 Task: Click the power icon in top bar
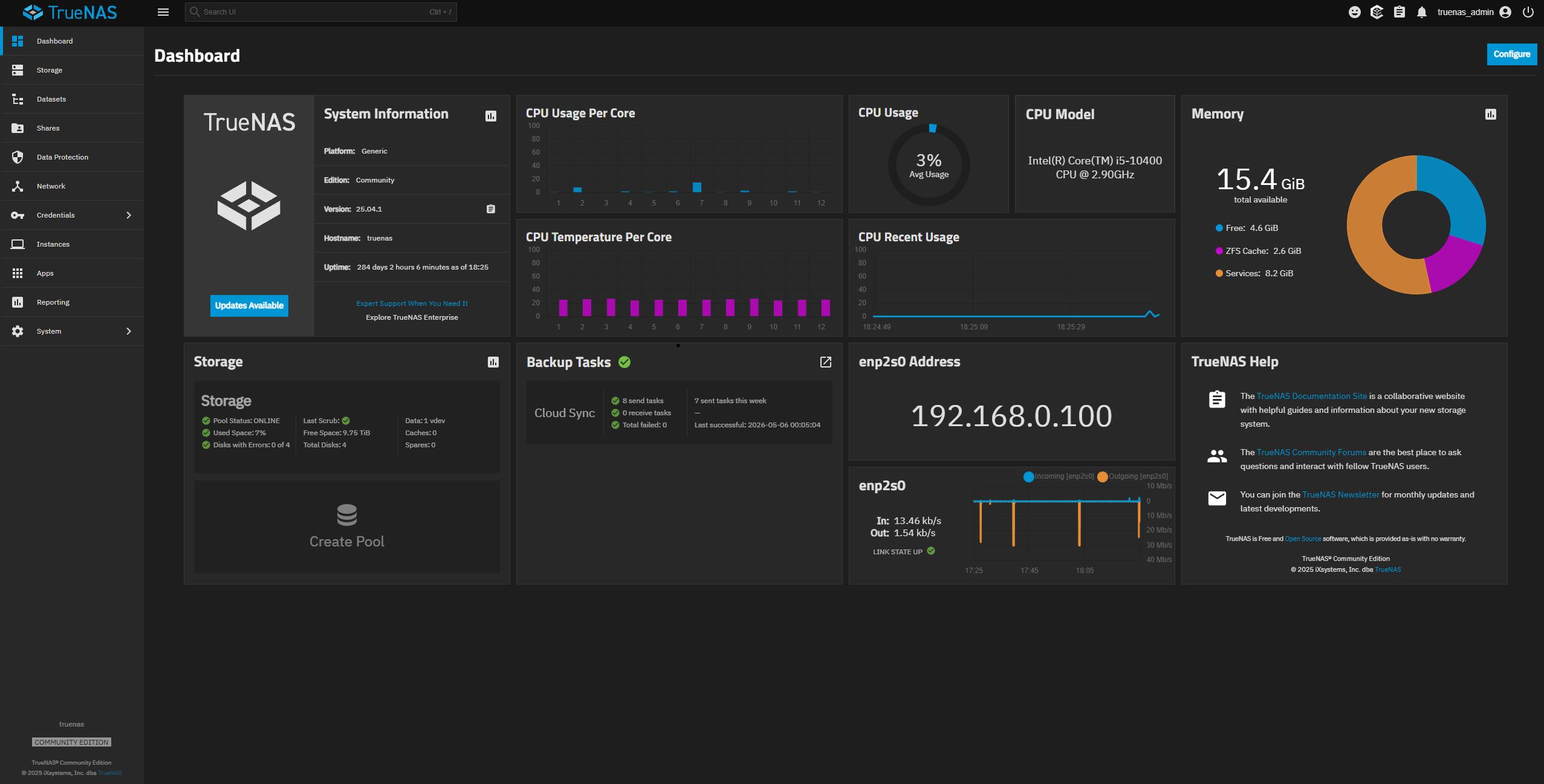(x=1528, y=12)
